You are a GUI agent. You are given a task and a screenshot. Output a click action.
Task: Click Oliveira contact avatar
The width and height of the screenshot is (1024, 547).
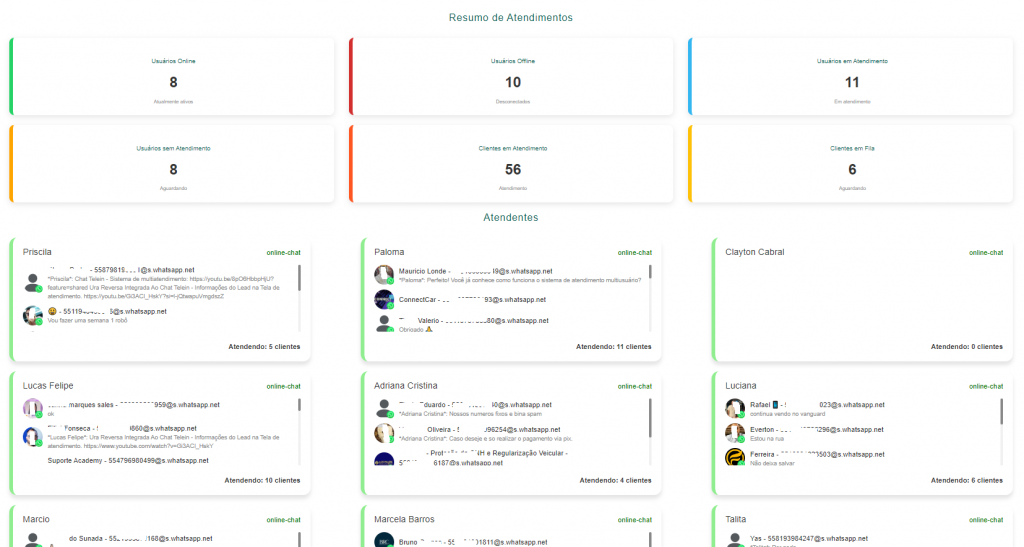[384, 433]
